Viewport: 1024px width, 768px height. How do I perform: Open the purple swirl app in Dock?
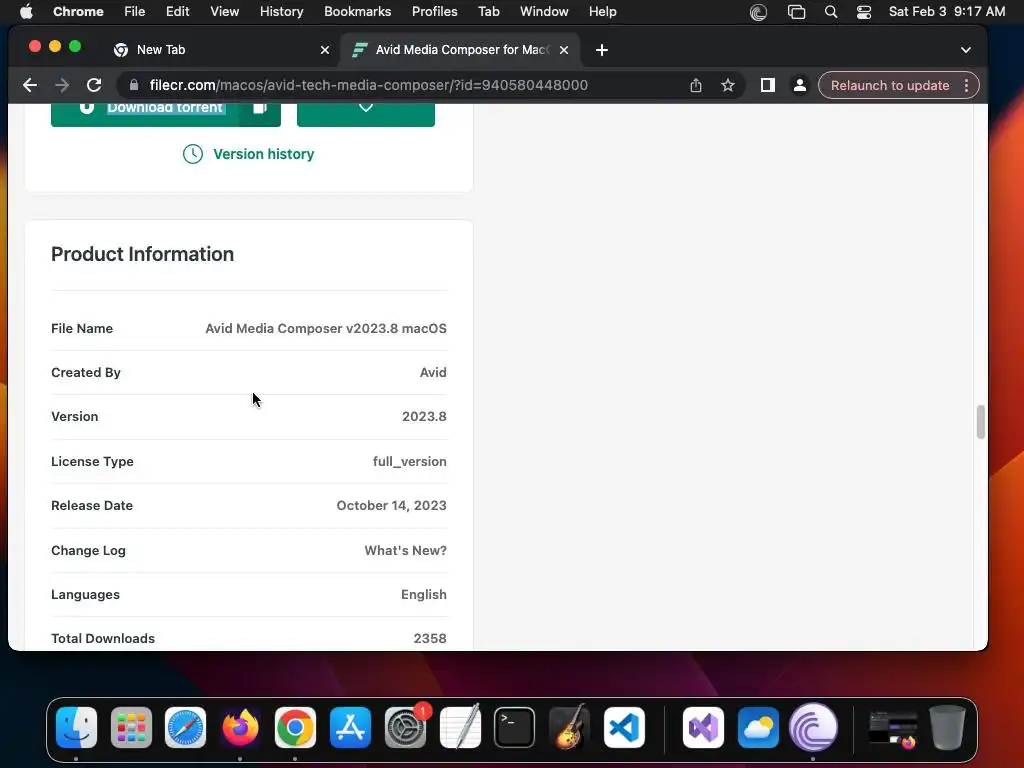click(x=813, y=728)
